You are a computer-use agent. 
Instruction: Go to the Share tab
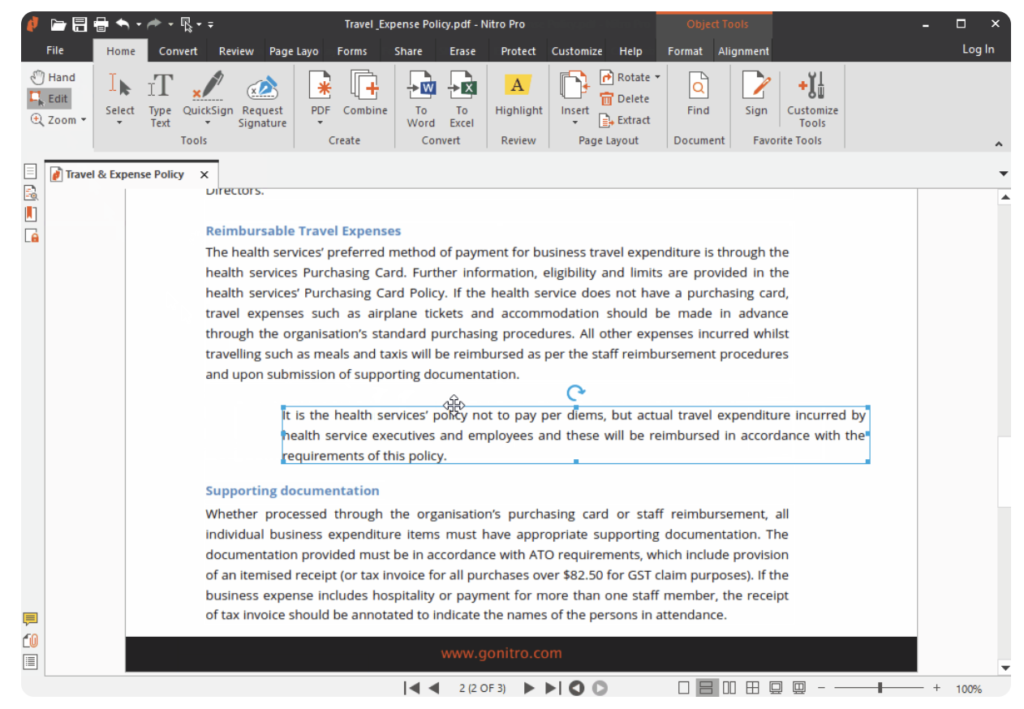tap(408, 51)
